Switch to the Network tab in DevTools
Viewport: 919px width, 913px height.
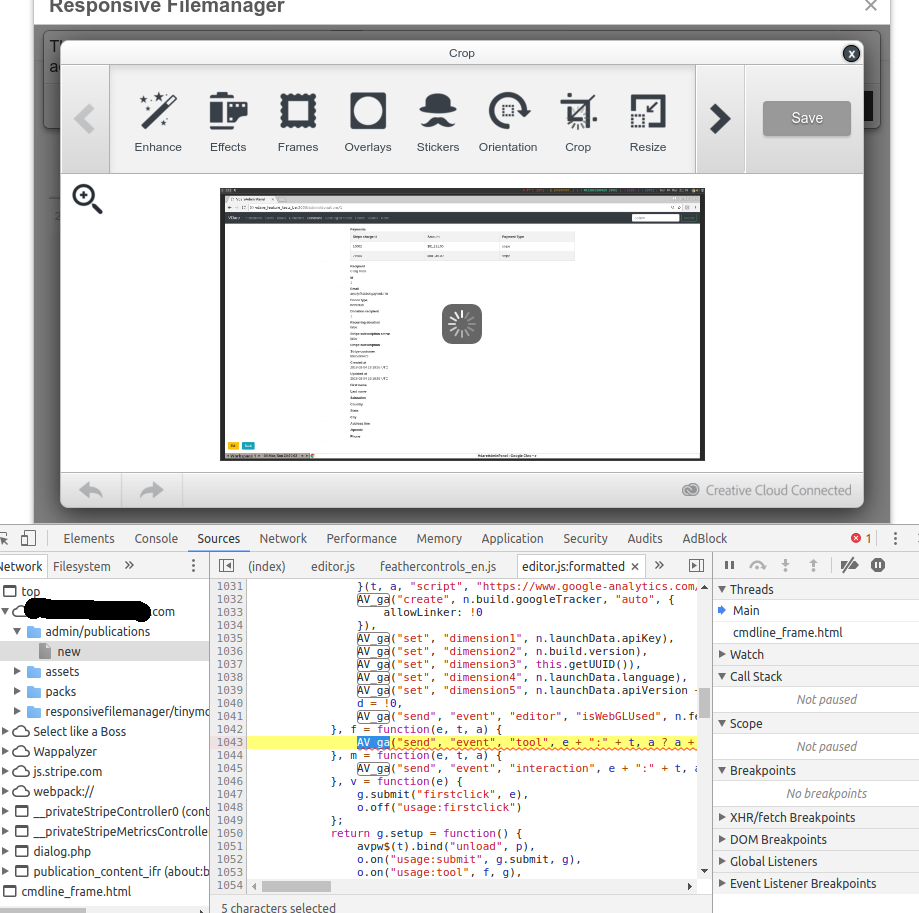283,538
